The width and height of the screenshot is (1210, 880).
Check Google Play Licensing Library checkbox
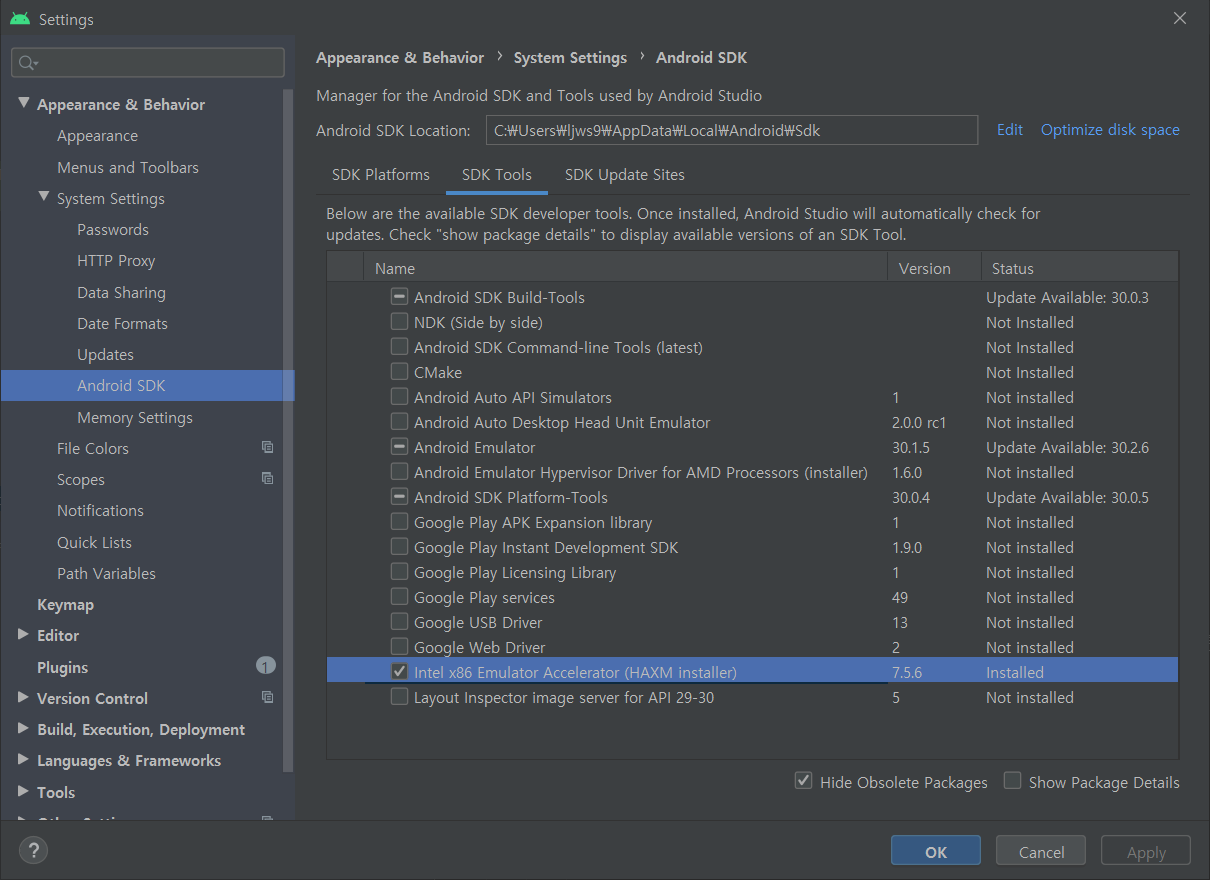(399, 572)
